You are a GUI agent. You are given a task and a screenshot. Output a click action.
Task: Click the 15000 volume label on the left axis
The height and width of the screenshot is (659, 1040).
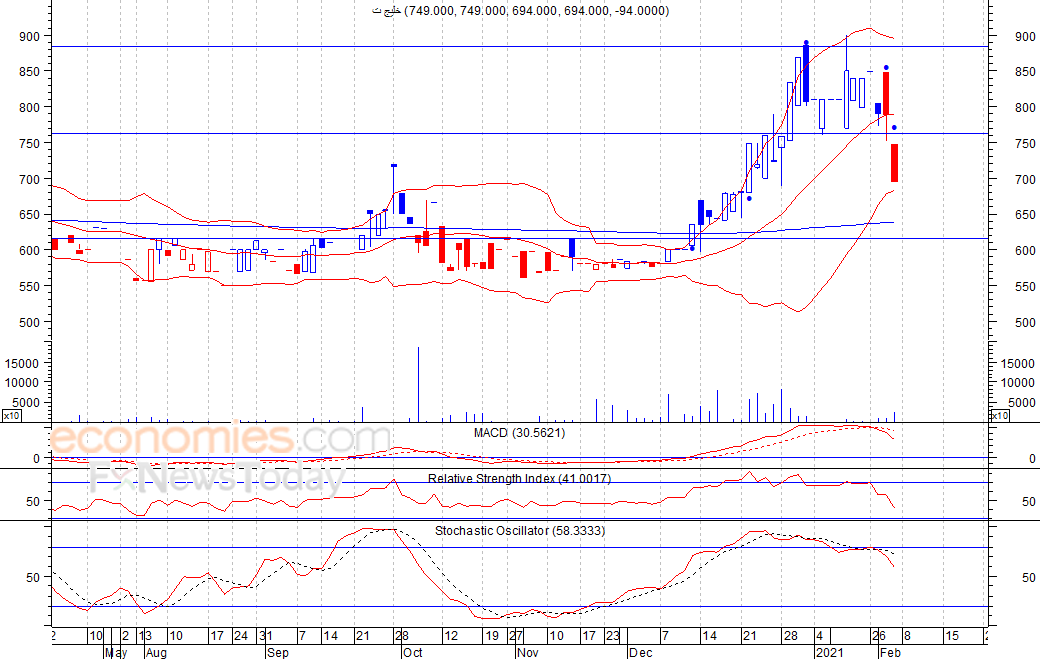21,363
